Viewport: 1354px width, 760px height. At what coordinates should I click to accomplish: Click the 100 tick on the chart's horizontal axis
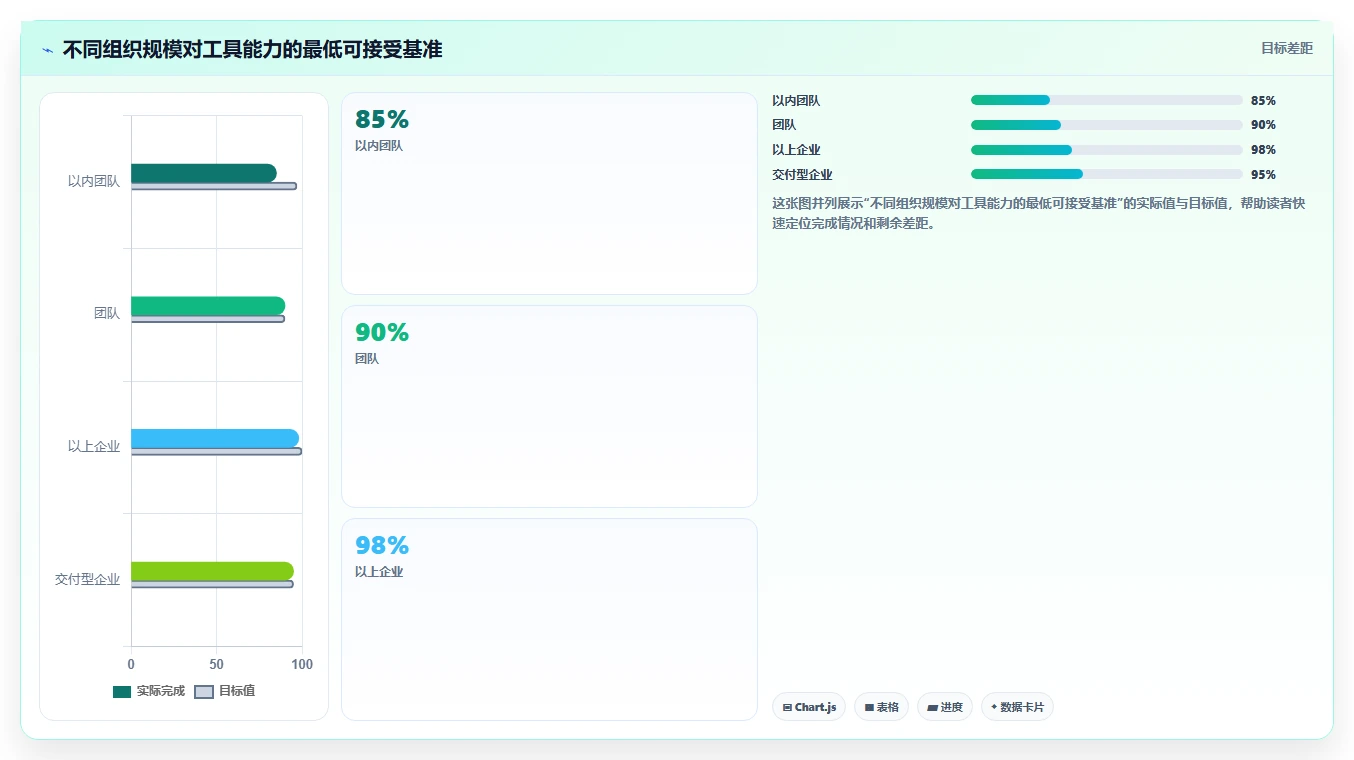tap(302, 664)
